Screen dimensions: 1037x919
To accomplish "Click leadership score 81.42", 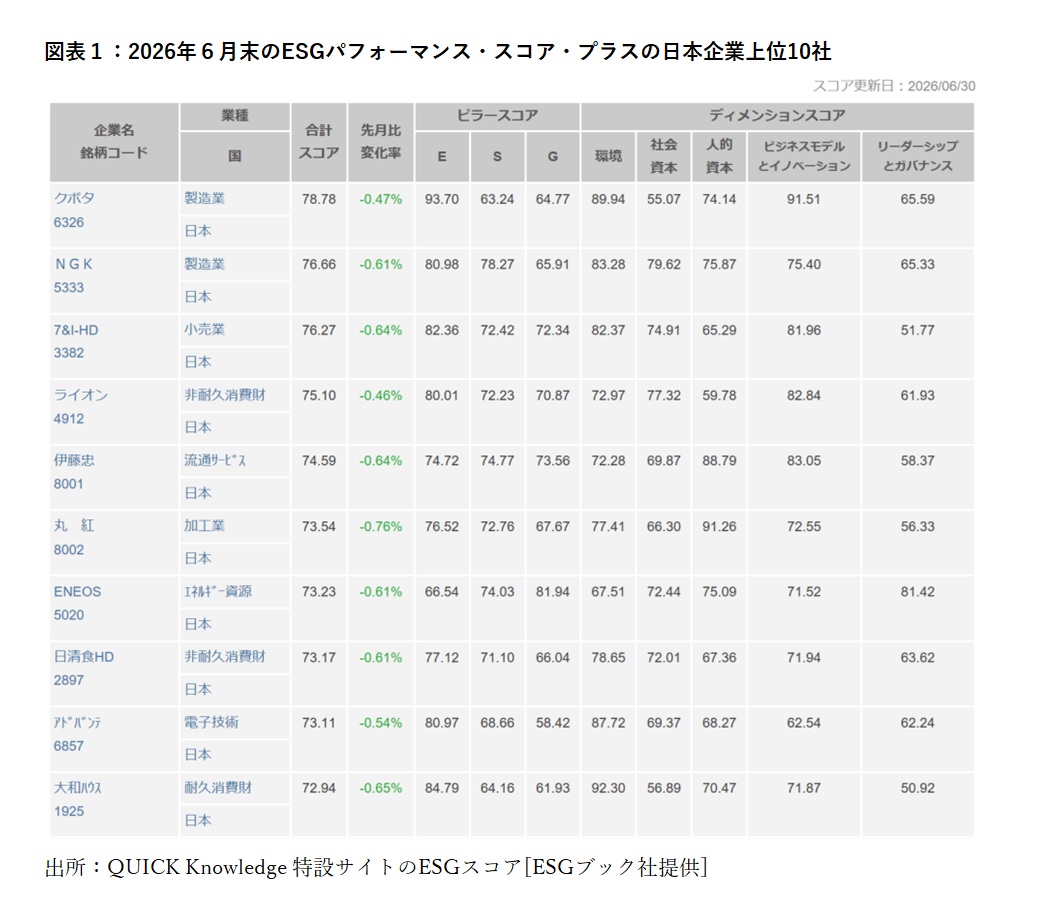I will point(918,592).
